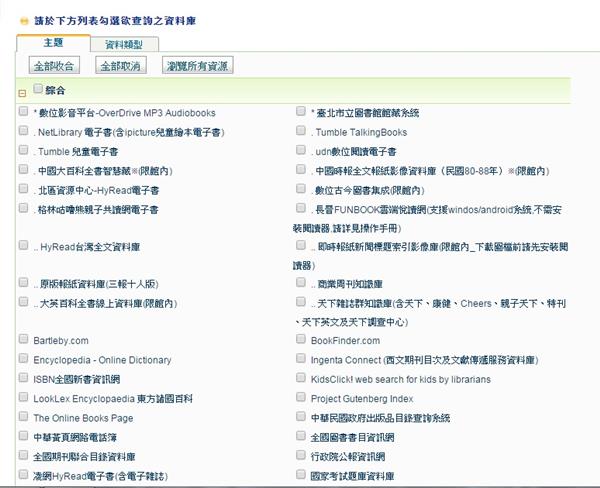Check the udn數位閱讀電子書 checkbox

coord(301,150)
